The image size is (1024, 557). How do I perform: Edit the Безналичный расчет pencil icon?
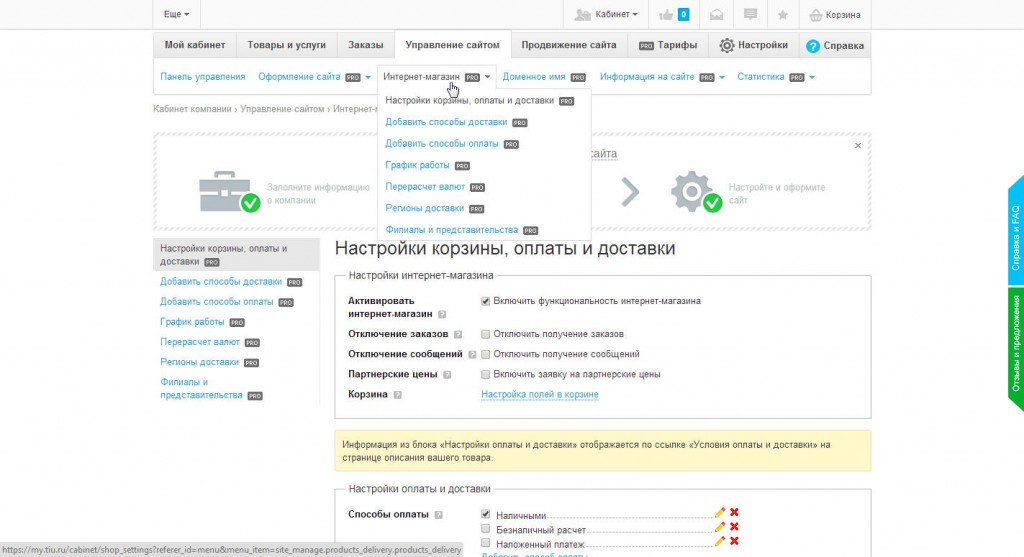pos(720,527)
